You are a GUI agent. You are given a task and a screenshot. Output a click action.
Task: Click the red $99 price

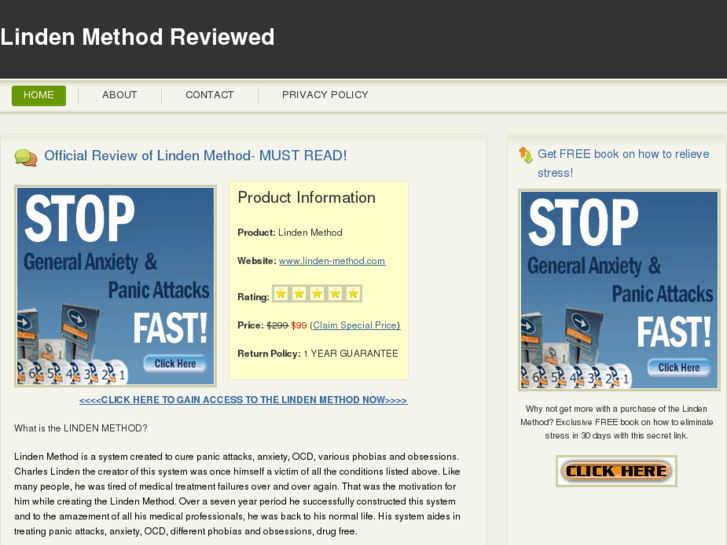[x=299, y=326]
